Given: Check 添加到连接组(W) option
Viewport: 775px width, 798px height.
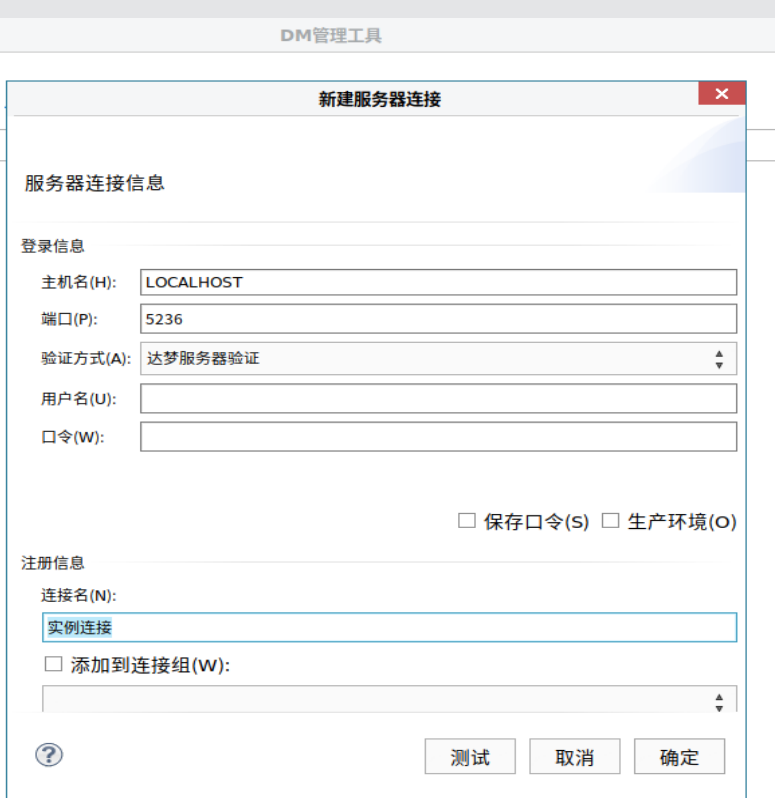Looking at the screenshot, I should [53, 664].
